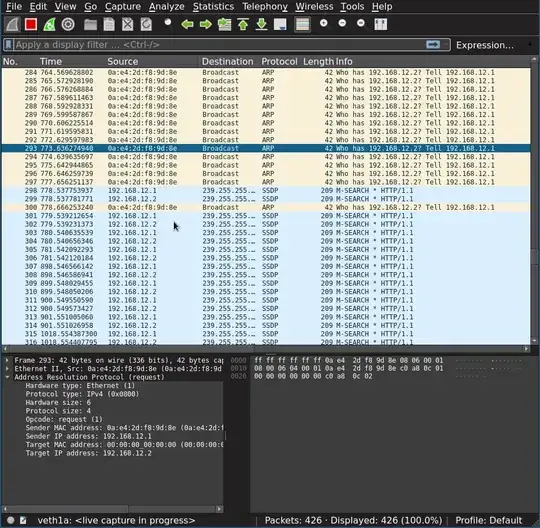Stop the running capture with red square
540x528 pixels.
click(31, 24)
